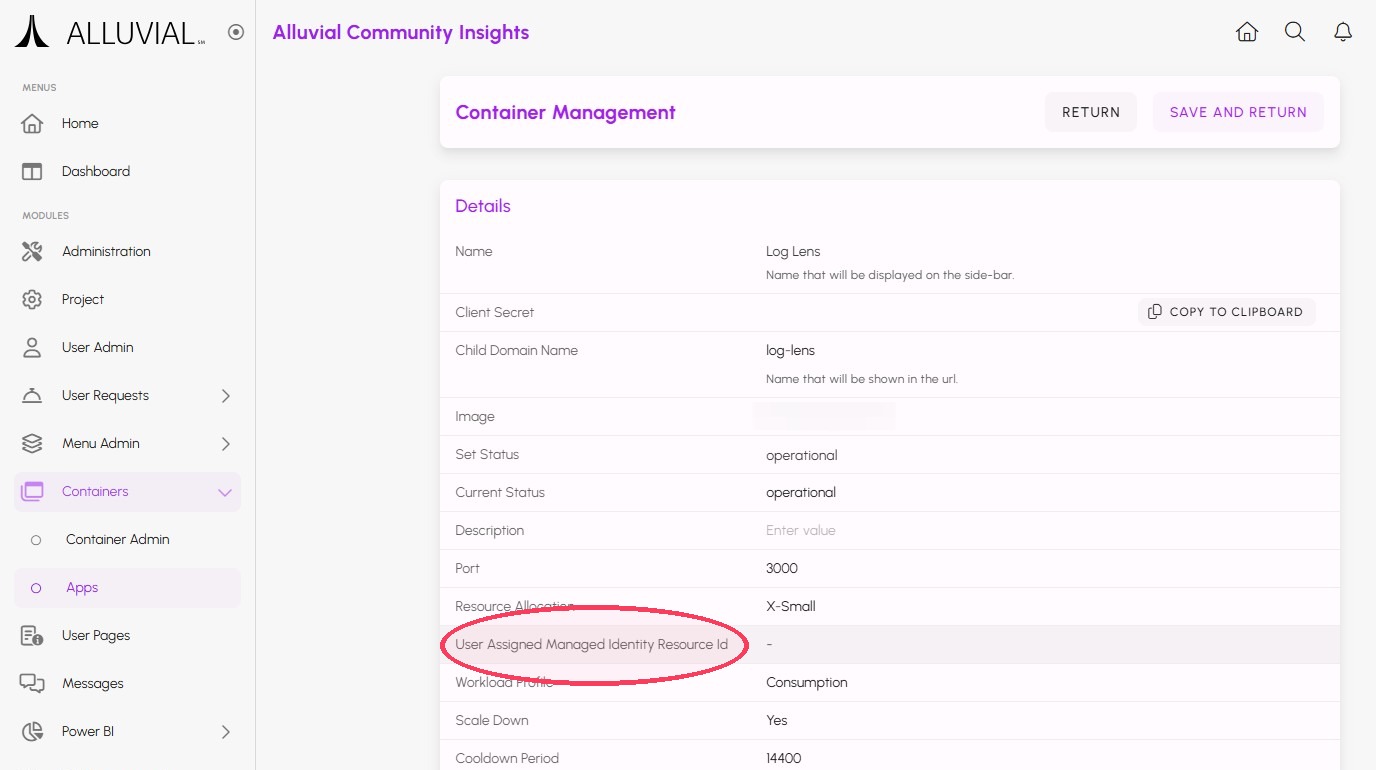This screenshot has height=770, width=1376.
Task: Click SAVE AND RETURN button
Action: coord(1238,112)
